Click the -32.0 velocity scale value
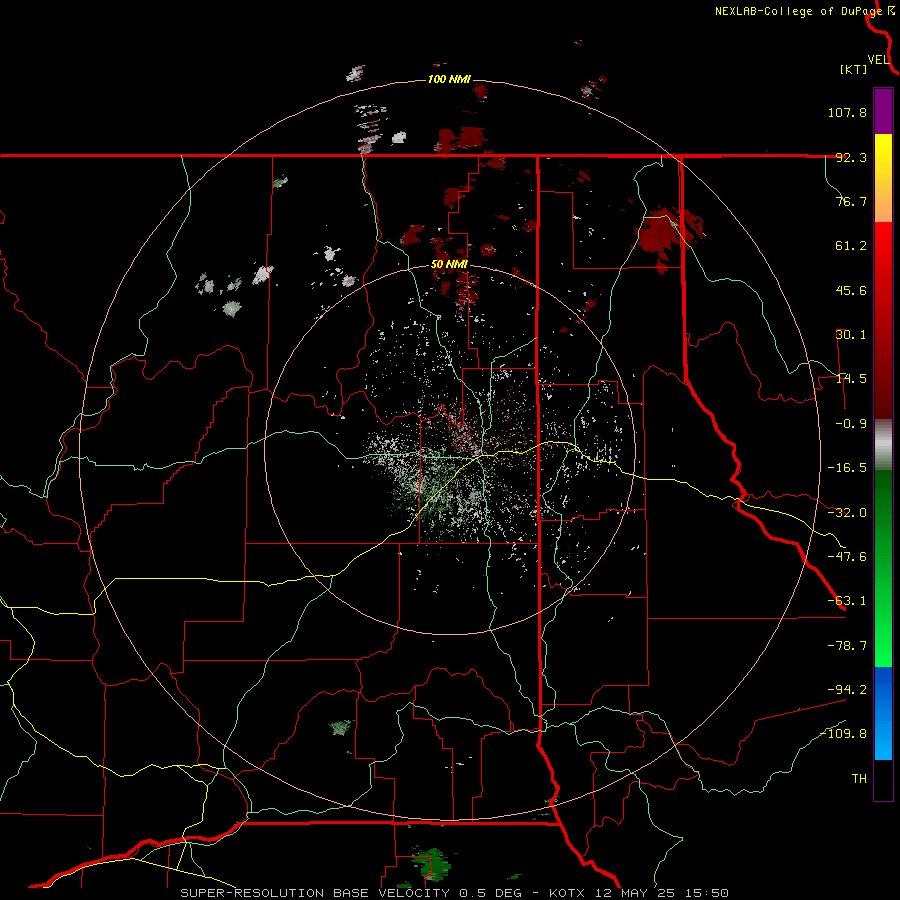Image resolution: width=900 pixels, height=900 pixels. (847, 513)
